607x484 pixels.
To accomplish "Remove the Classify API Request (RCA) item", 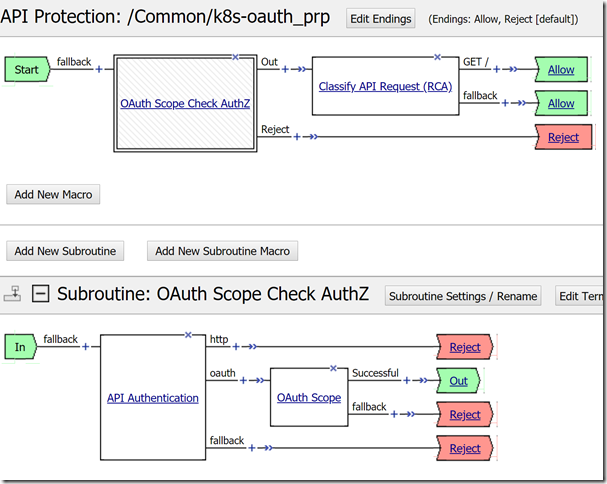I will tap(437, 57).
